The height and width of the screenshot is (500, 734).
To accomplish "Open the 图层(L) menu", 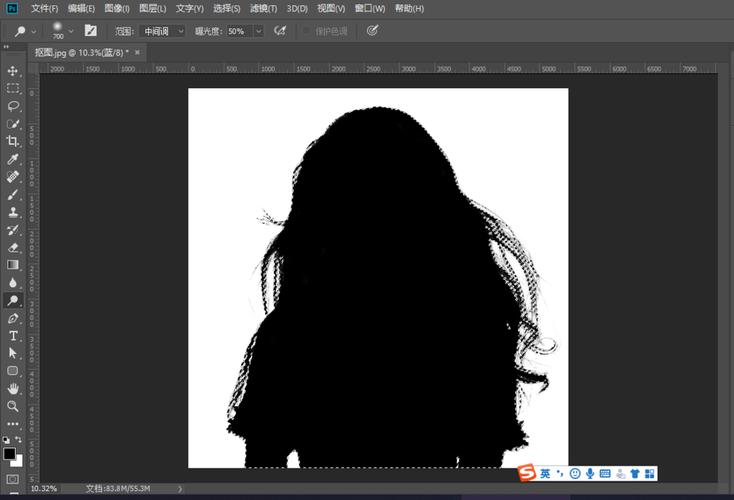I will pos(153,8).
